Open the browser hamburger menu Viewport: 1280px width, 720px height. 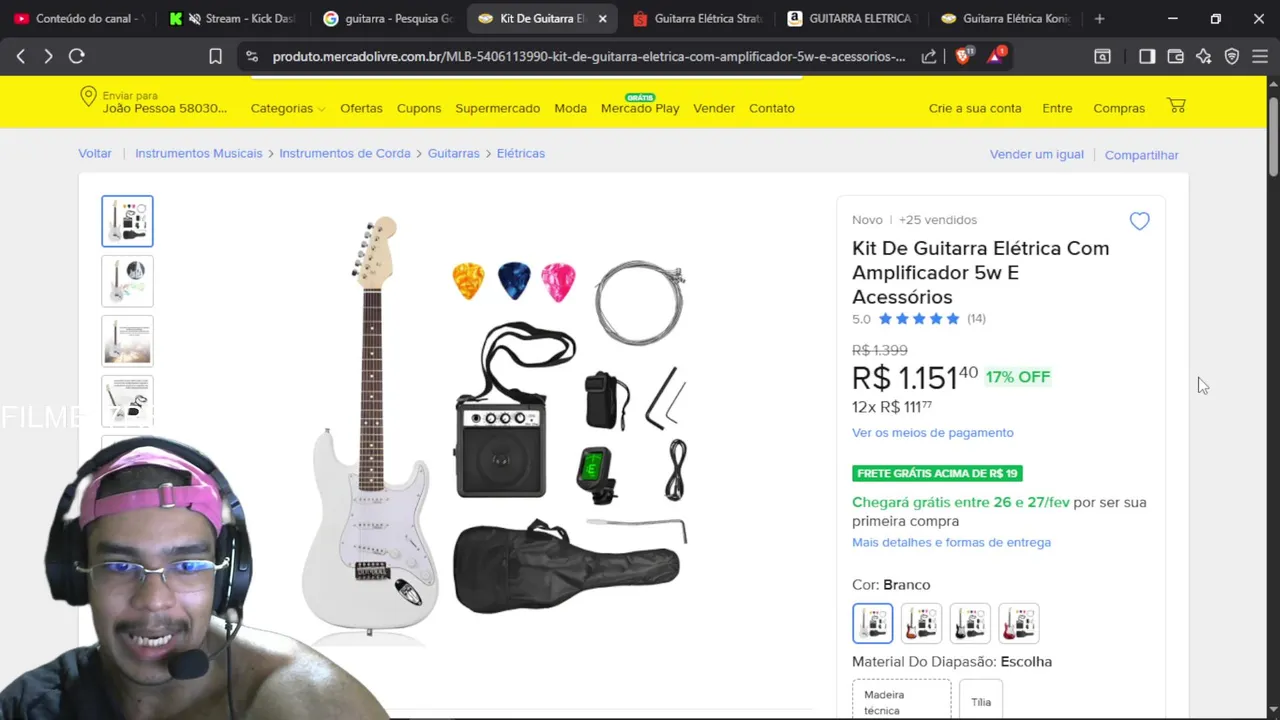click(1260, 56)
